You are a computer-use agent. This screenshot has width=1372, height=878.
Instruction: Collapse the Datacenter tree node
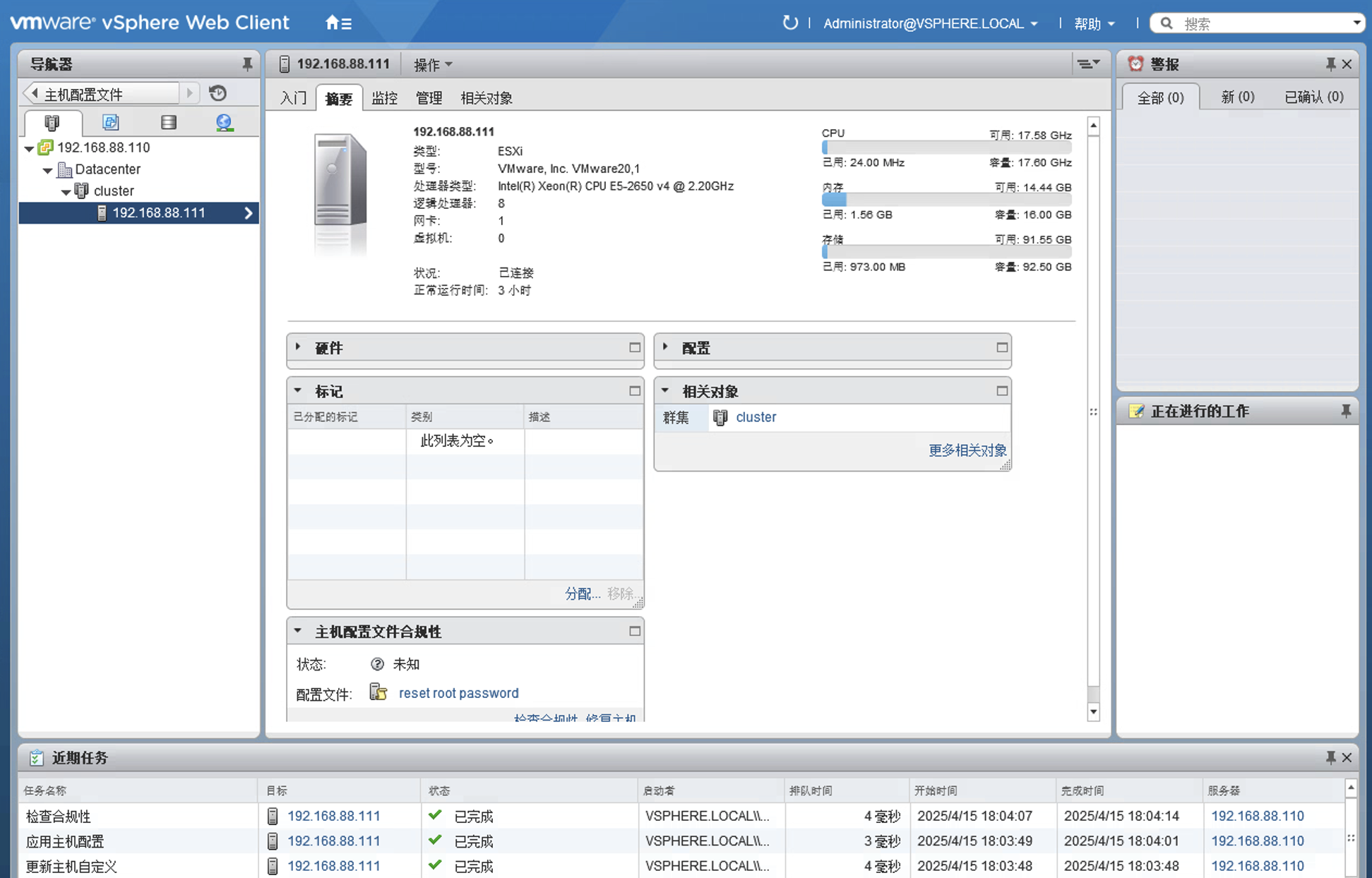47,170
